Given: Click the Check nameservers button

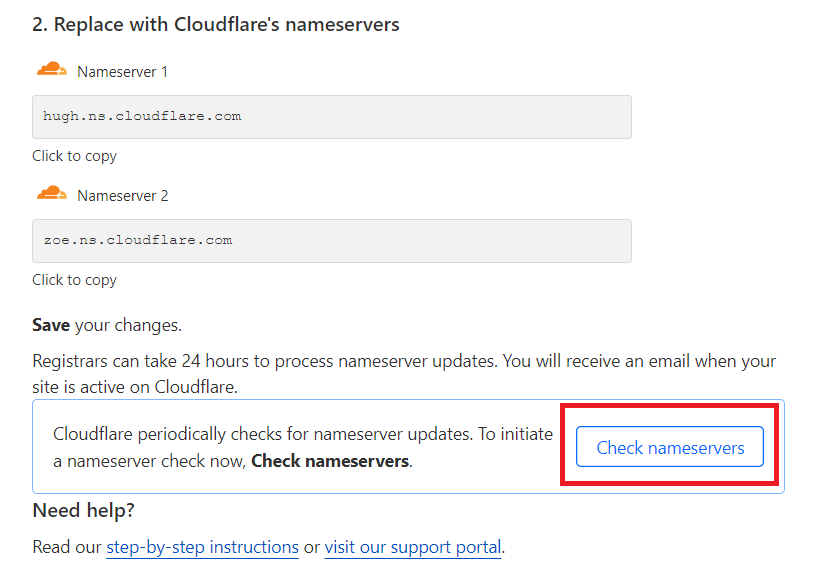Looking at the screenshot, I should coord(670,447).
